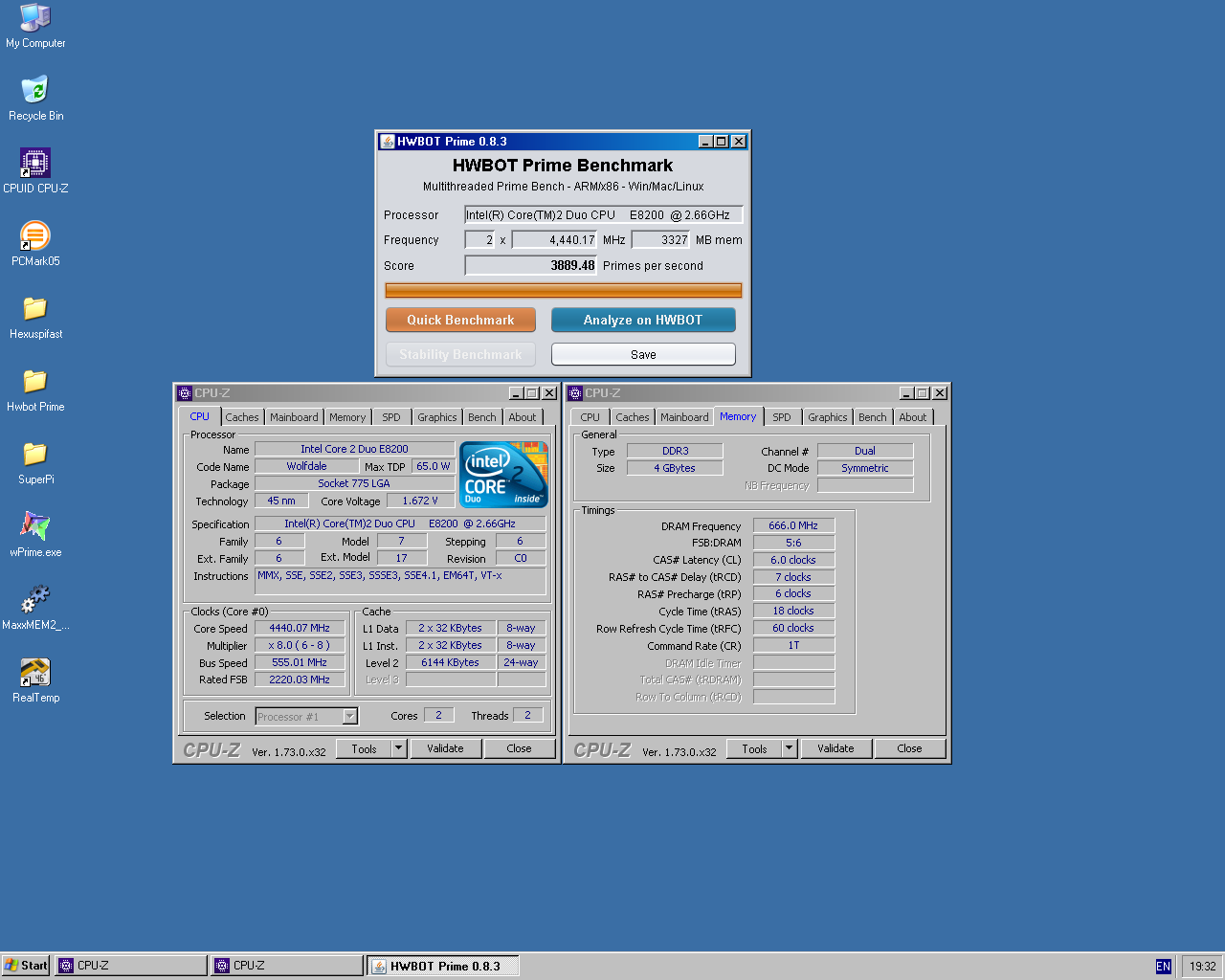The width and height of the screenshot is (1225, 980).
Task: Open the Bench tab in left CPU-Z
Action: [x=482, y=417]
